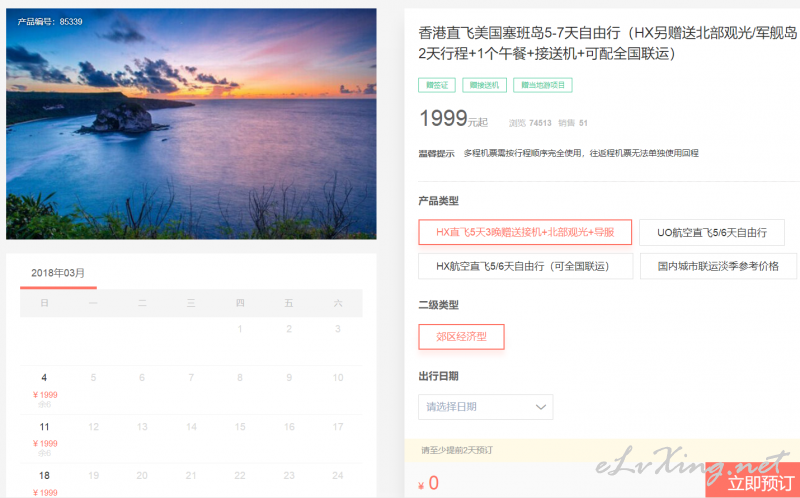Click the ¥1999 price under March 11
The image size is (800, 498).
(x=45, y=443)
